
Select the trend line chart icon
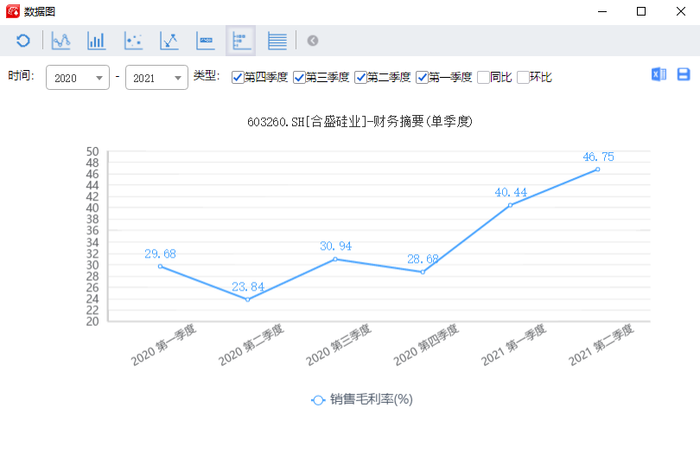(169, 41)
